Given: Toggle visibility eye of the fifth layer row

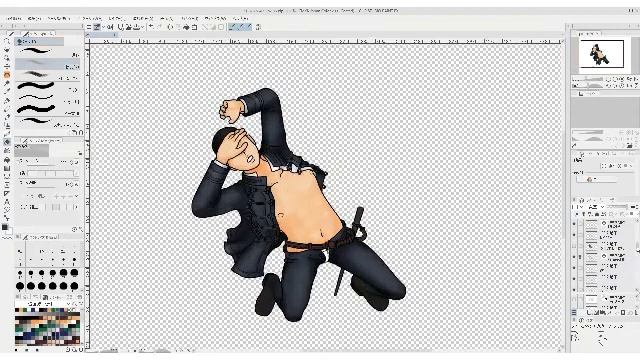Looking at the screenshot, I should pyautogui.click(x=574, y=268).
